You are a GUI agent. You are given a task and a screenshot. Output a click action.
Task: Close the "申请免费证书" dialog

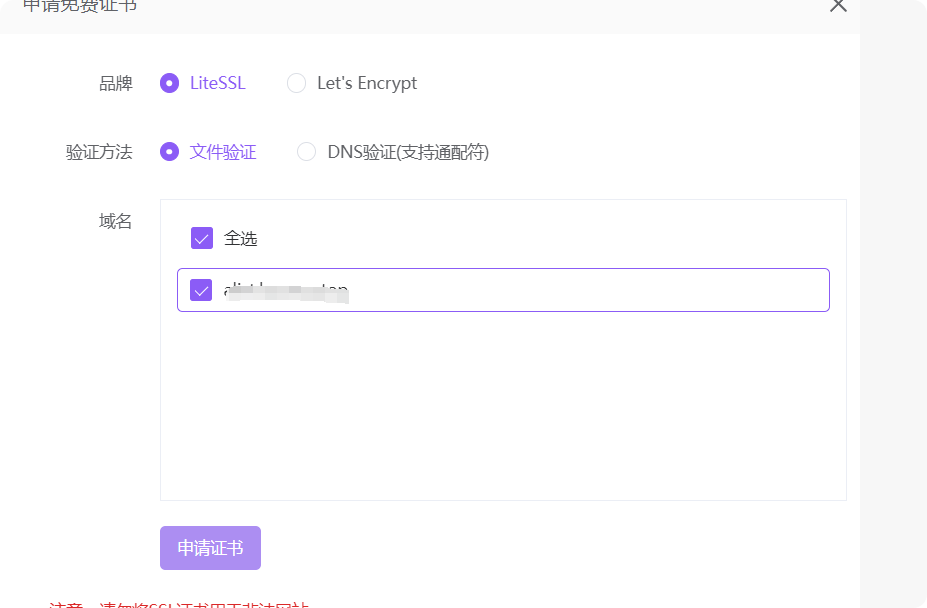[x=838, y=8]
